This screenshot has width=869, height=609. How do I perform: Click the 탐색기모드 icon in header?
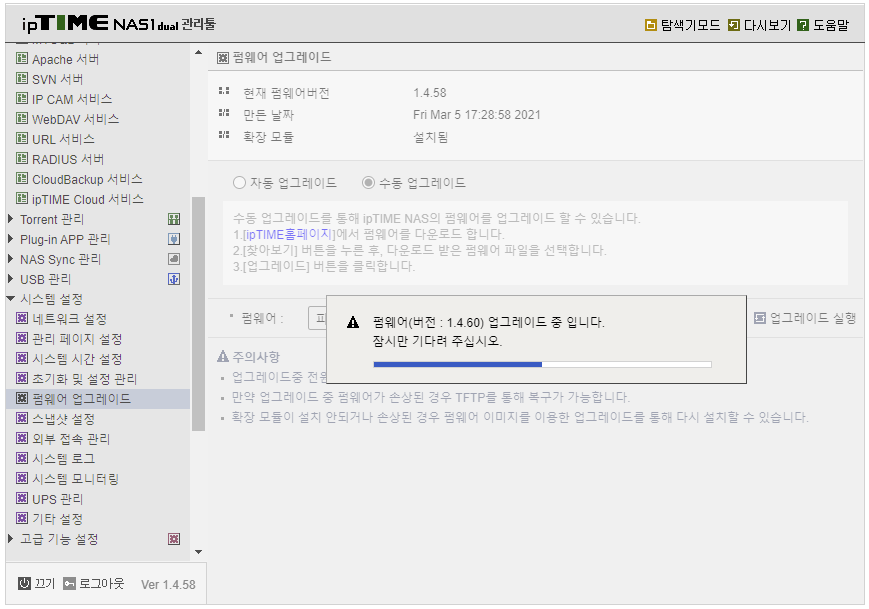pyautogui.click(x=651, y=25)
